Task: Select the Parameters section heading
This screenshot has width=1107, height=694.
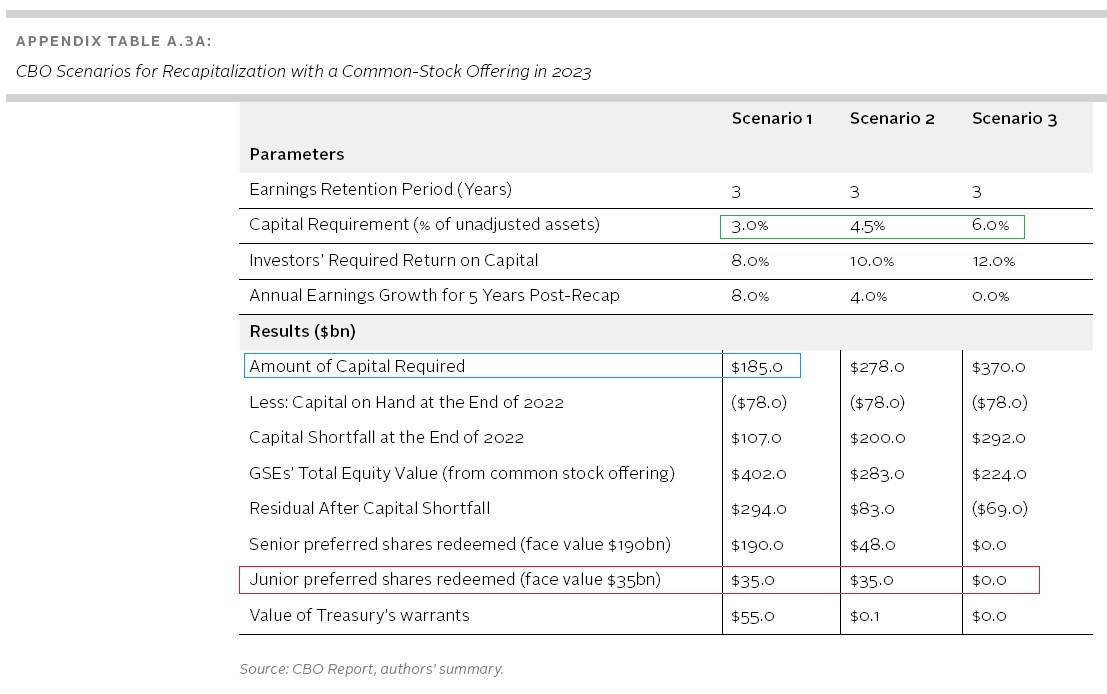Action: (296, 154)
